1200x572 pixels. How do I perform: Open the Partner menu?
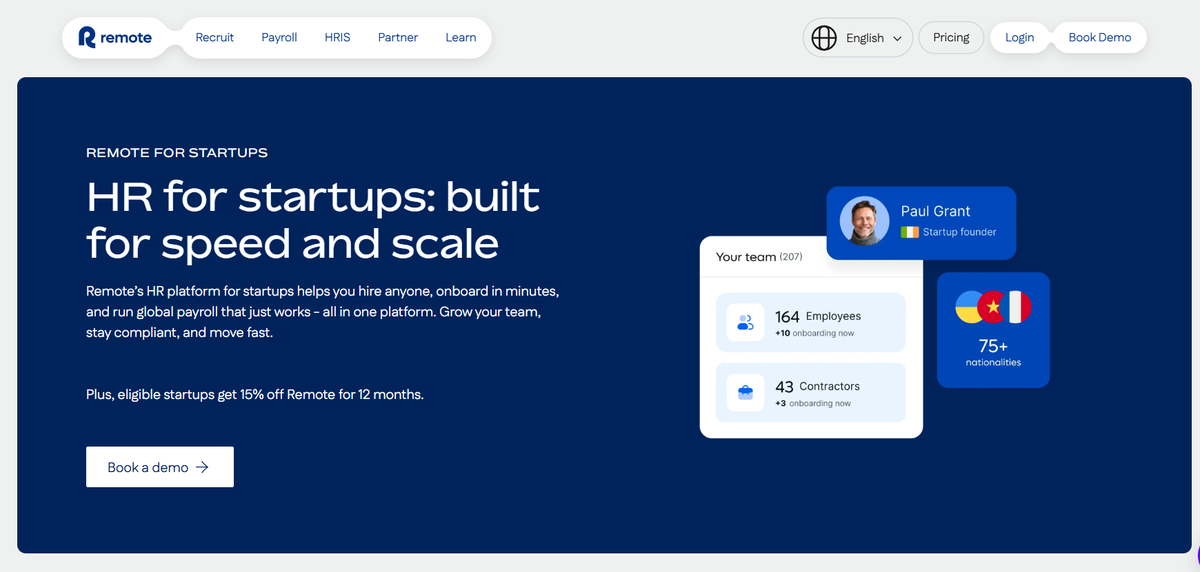(397, 38)
